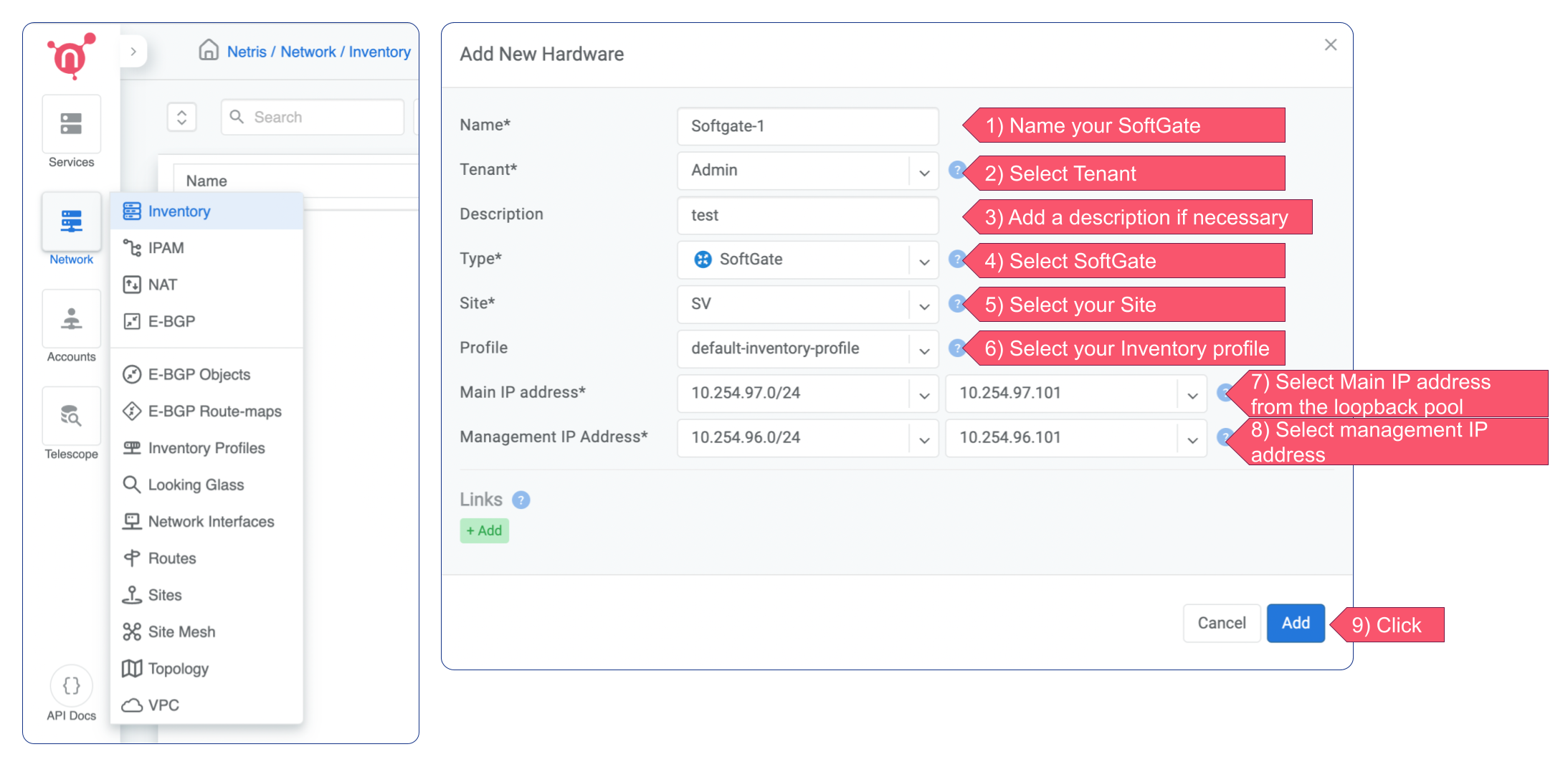
Task: Expand sidebar using the chevron arrow
Action: 133,52
